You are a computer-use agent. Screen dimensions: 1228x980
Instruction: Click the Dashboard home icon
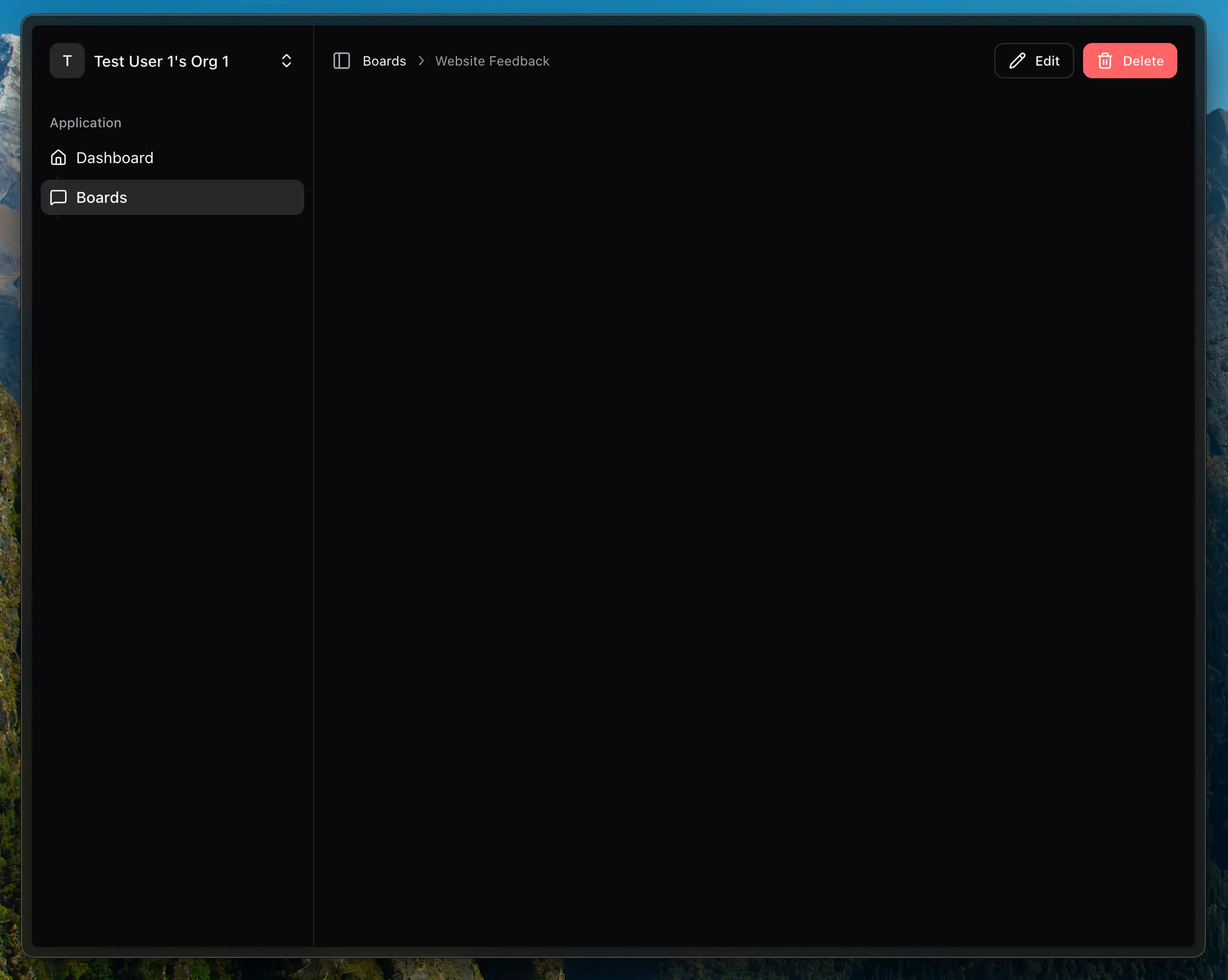58,158
